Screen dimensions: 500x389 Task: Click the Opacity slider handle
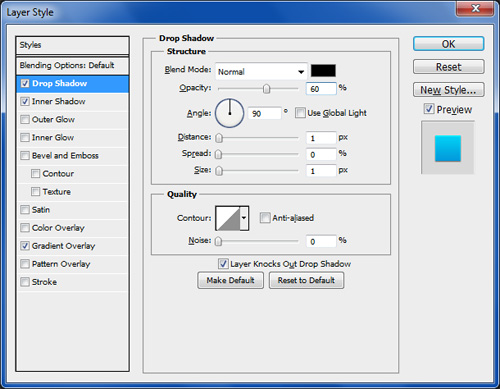(266, 89)
